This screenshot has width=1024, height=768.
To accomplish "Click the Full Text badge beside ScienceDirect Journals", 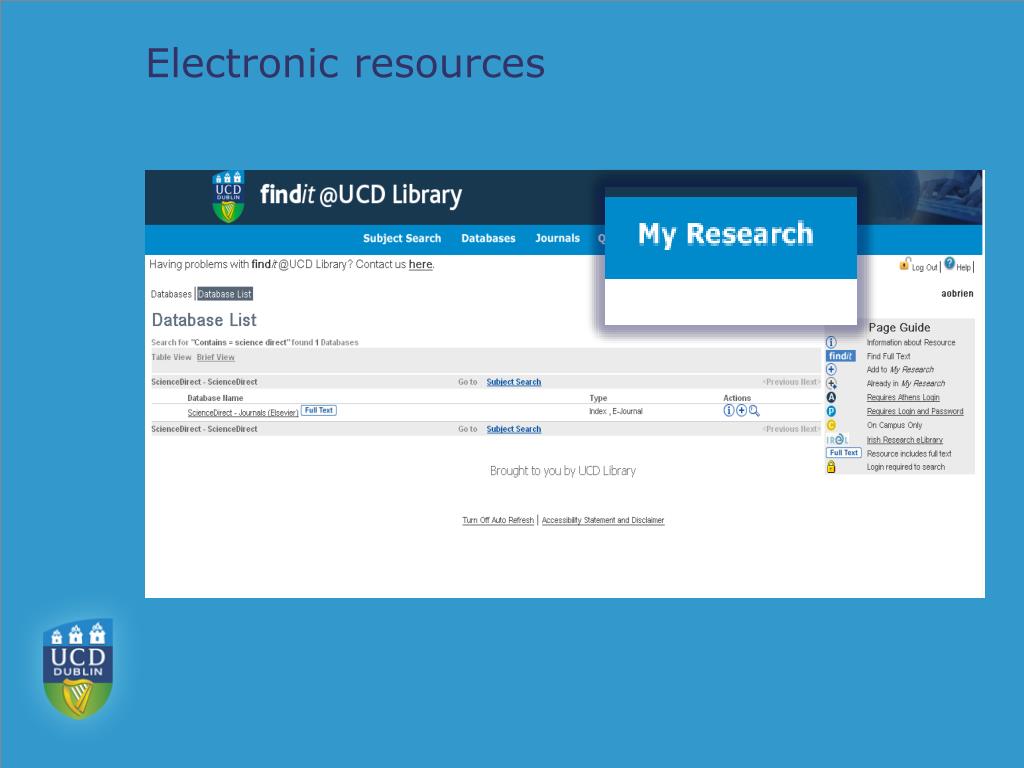I will pos(319,411).
